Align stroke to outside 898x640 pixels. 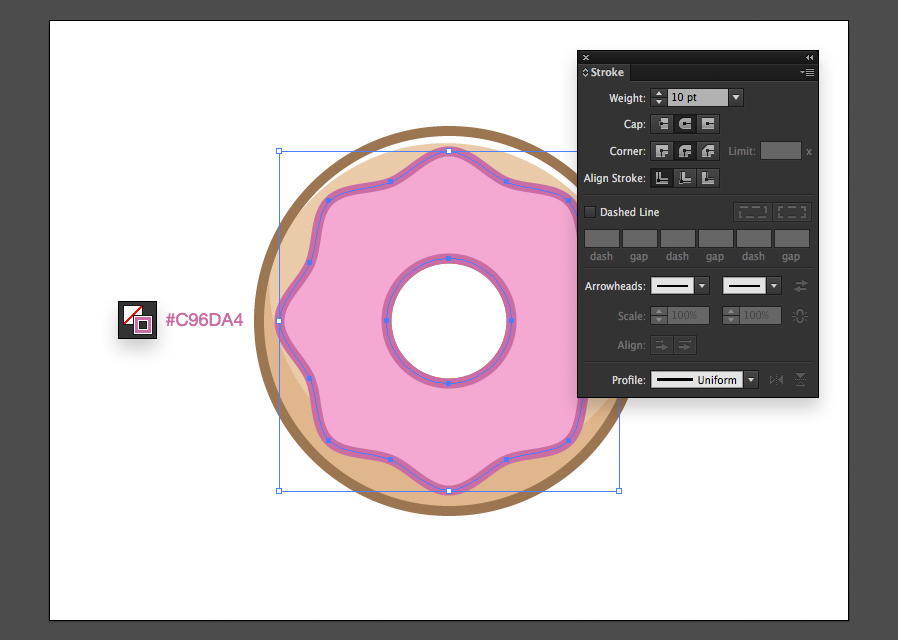click(x=708, y=178)
